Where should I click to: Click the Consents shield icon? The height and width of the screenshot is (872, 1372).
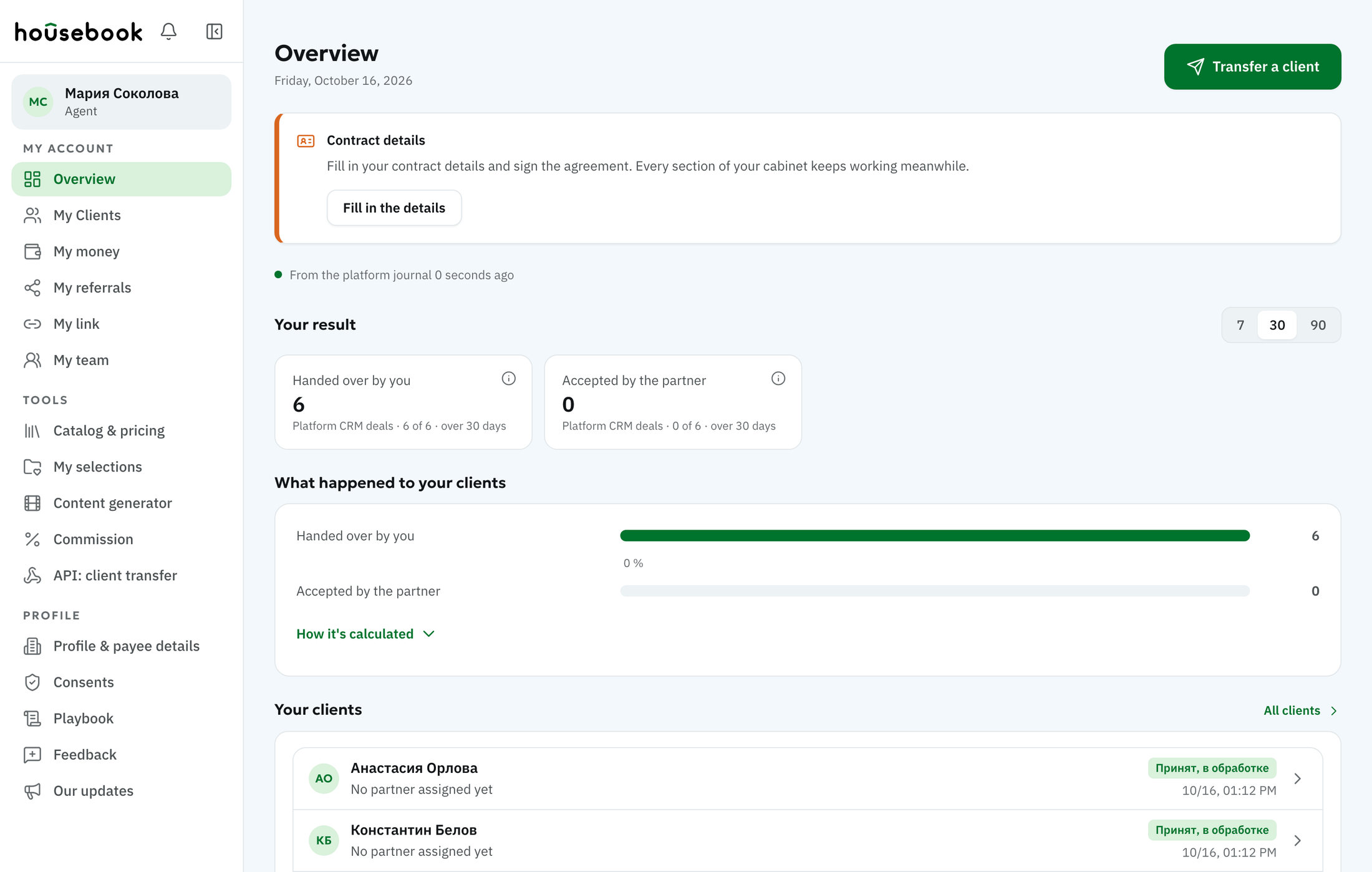(x=32, y=682)
